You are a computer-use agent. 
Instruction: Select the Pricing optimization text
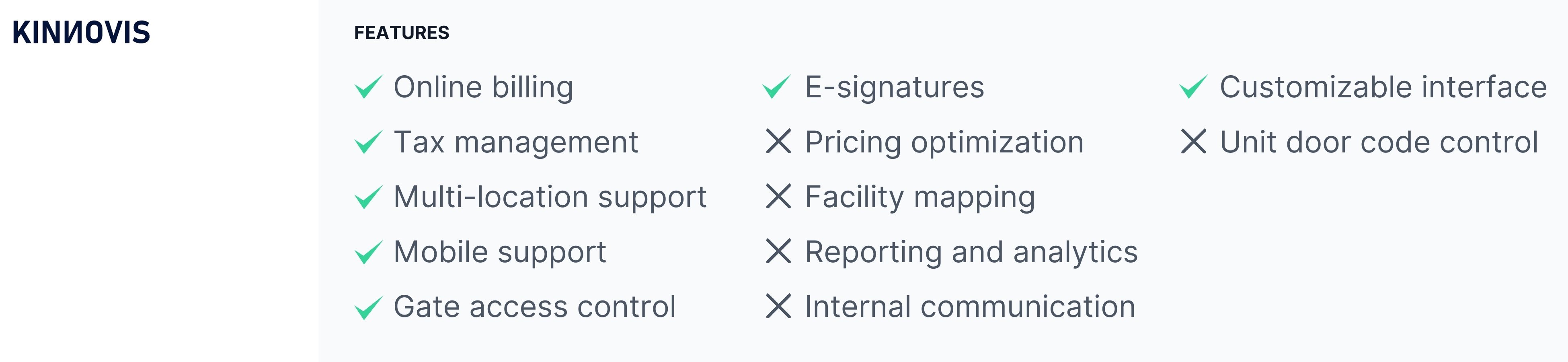tap(944, 143)
